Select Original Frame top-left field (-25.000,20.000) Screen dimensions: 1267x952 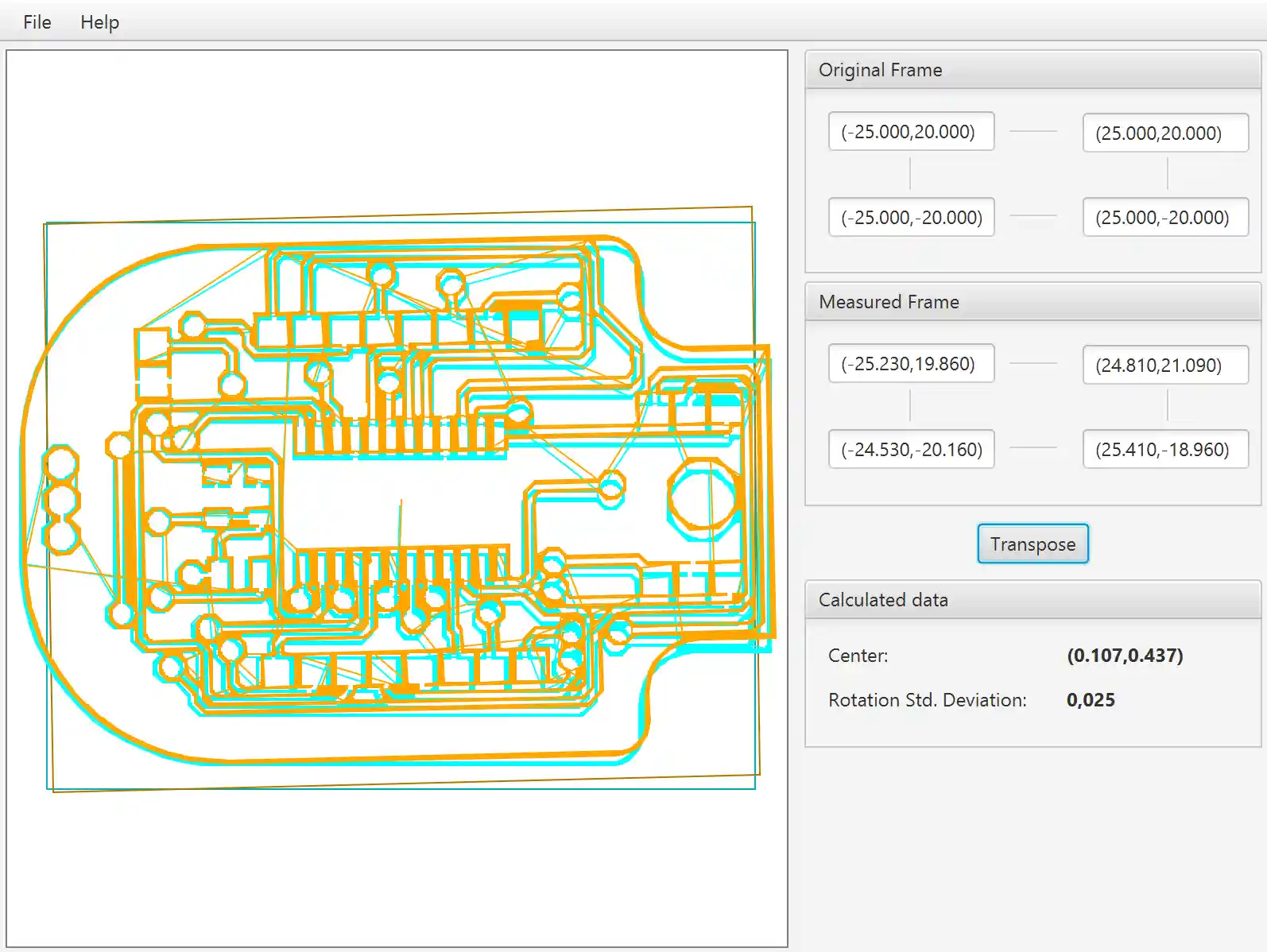[911, 132]
